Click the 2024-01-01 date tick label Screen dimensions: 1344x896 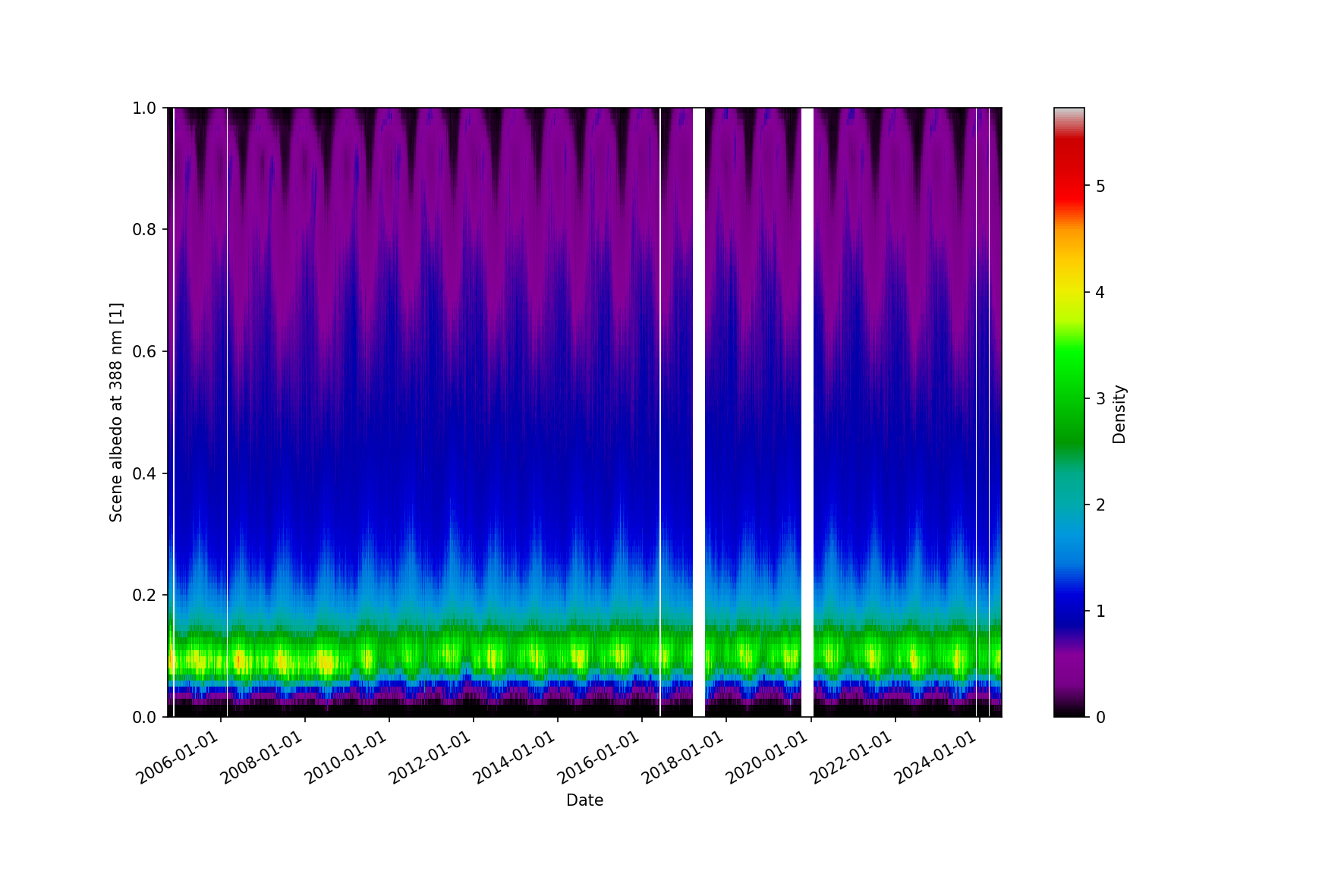(936, 759)
